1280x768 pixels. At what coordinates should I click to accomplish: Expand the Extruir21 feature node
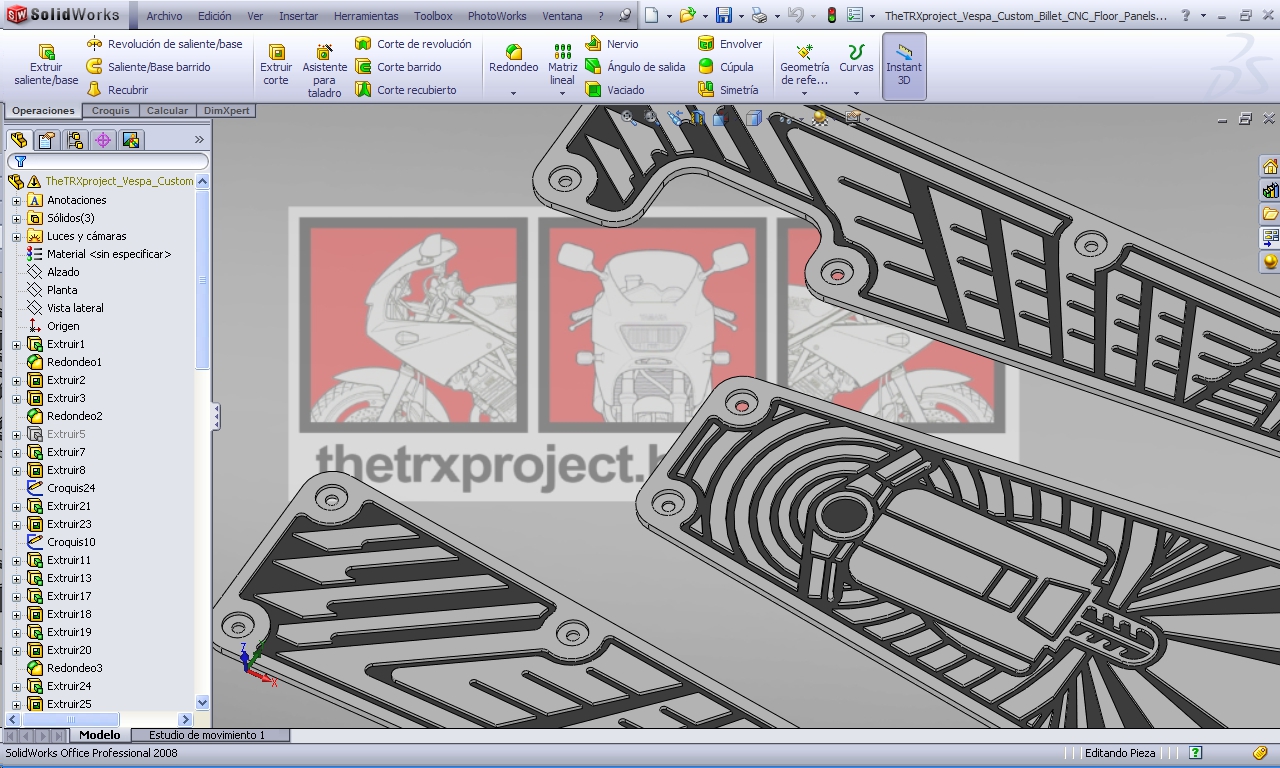16,506
